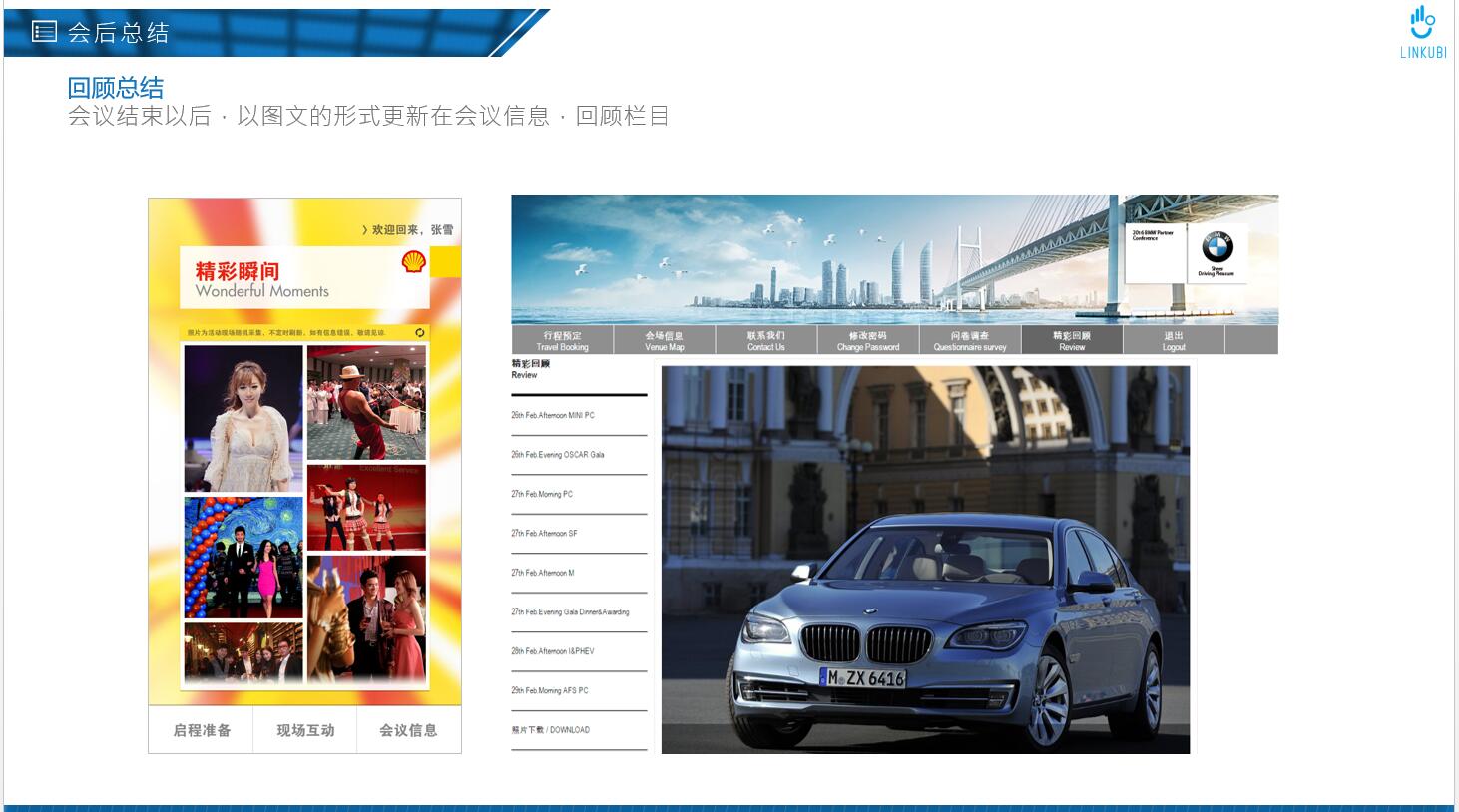Viewport: 1459px width, 812px height.
Task: Click the refresh icon above the photo grid
Action: click(420, 333)
